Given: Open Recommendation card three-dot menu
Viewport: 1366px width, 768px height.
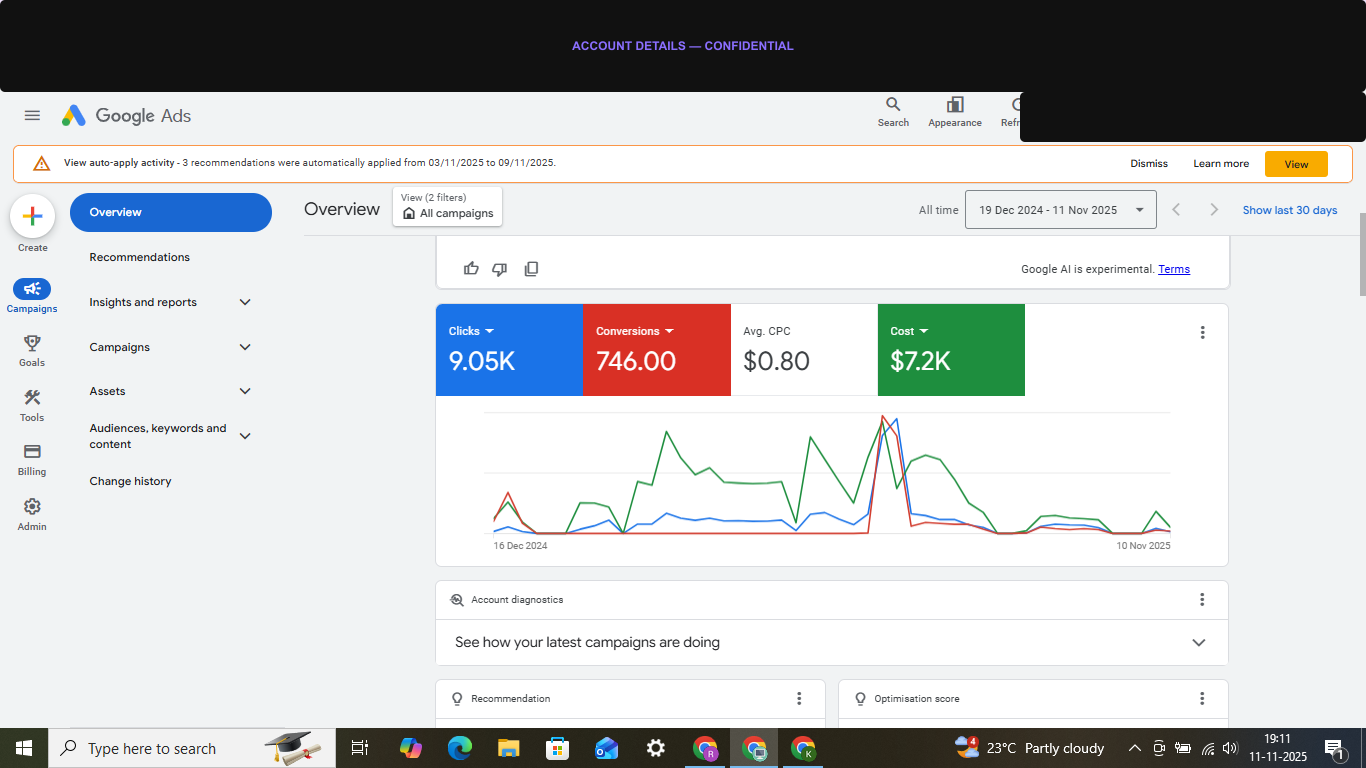Looking at the screenshot, I should click(799, 698).
